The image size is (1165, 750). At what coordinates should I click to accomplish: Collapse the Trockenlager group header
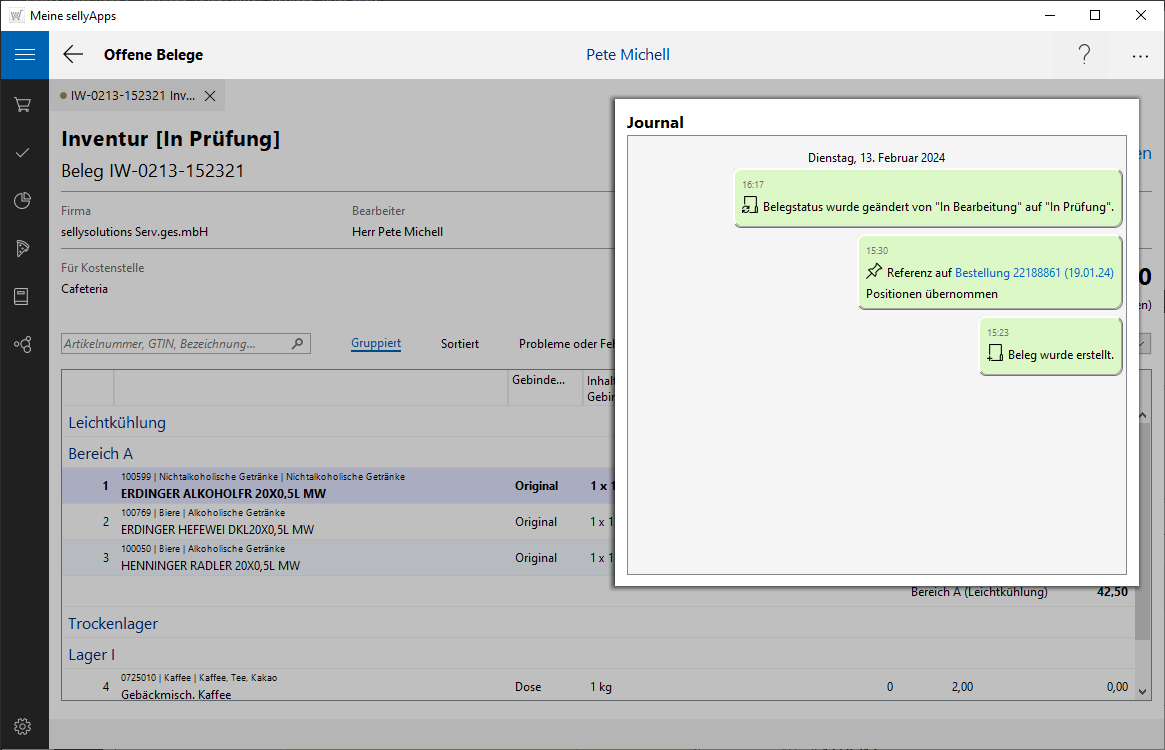[x=113, y=623]
